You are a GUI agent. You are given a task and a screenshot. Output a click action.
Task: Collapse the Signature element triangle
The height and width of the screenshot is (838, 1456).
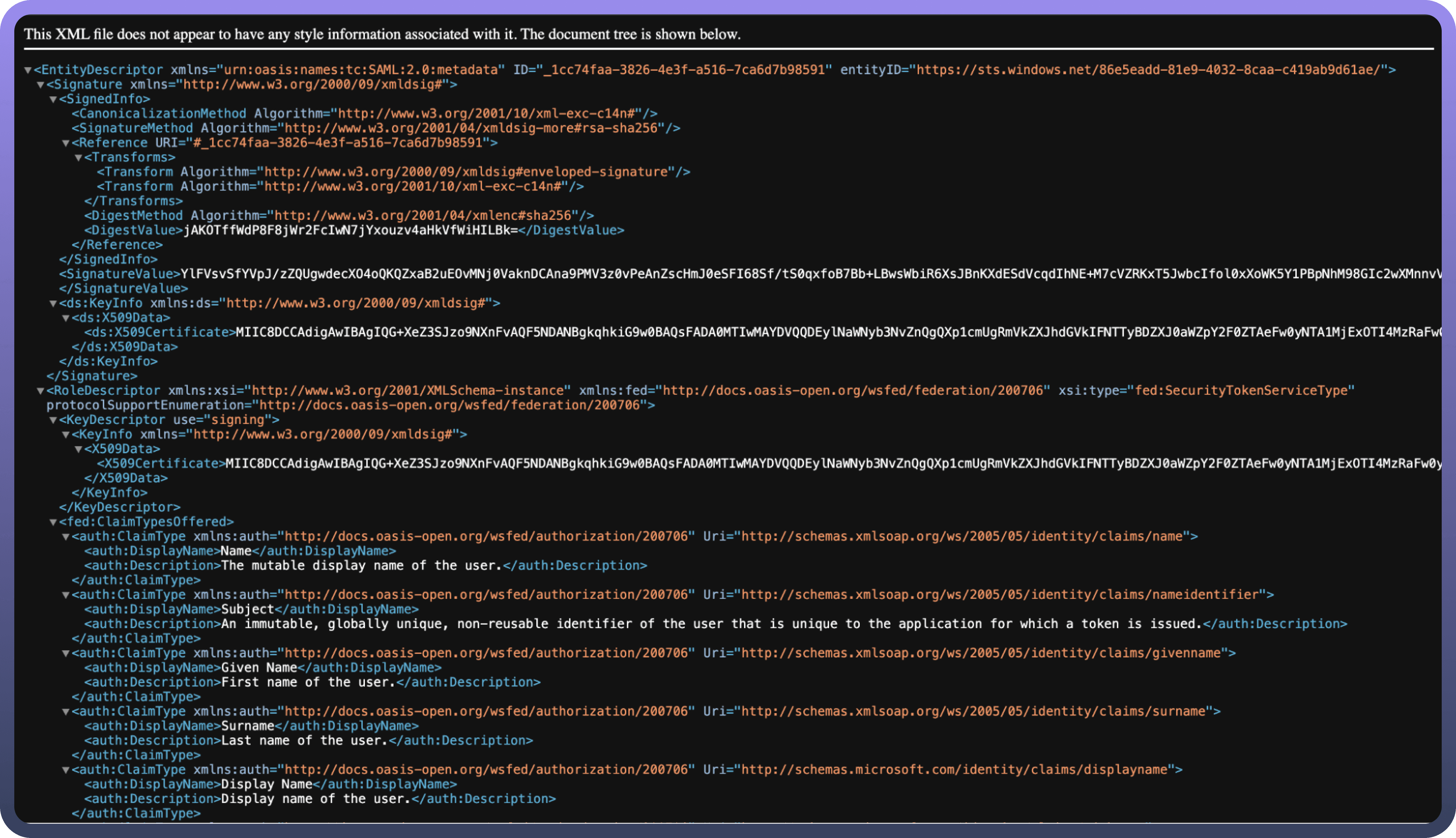point(40,85)
